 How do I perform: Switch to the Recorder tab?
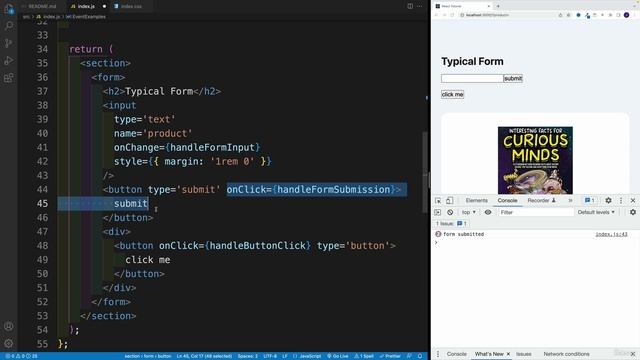[x=541, y=200]
